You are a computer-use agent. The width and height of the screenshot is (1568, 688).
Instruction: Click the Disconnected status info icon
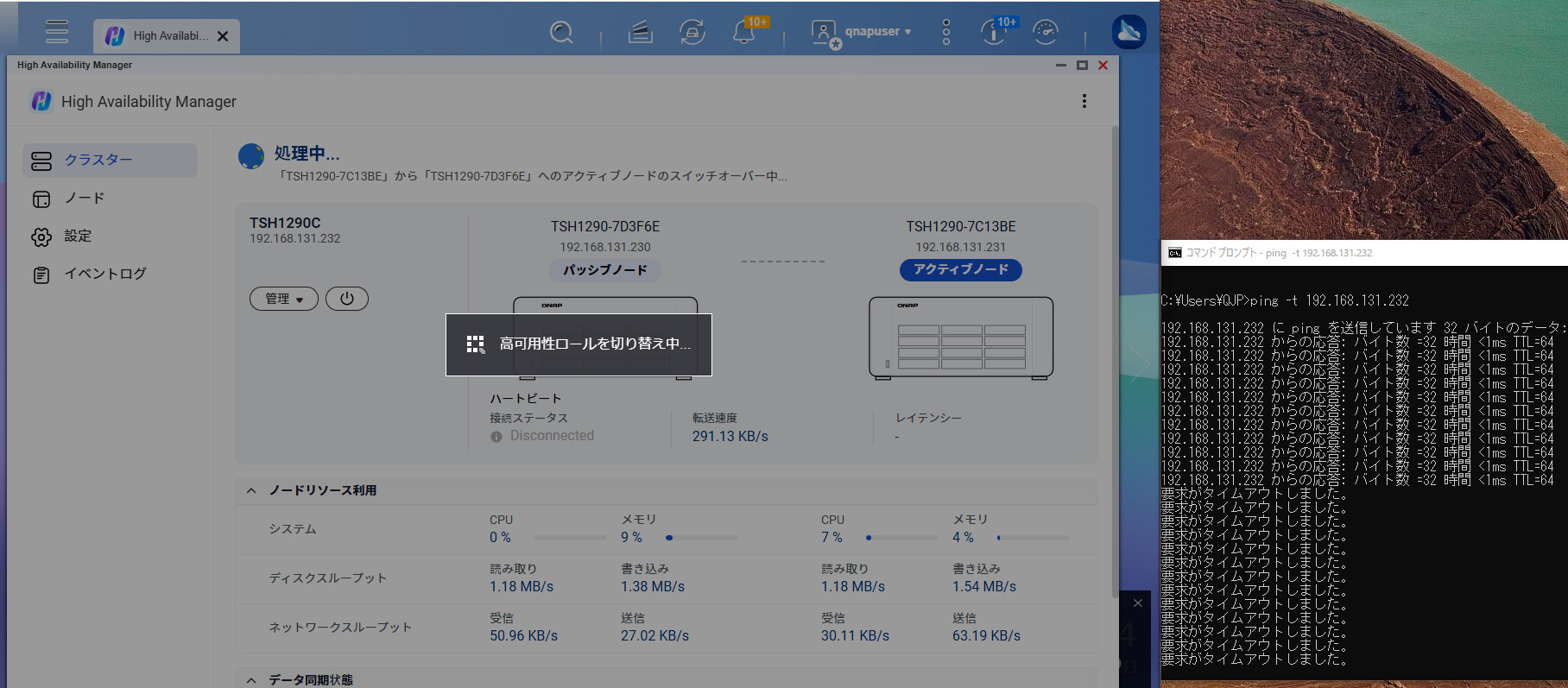496,437
